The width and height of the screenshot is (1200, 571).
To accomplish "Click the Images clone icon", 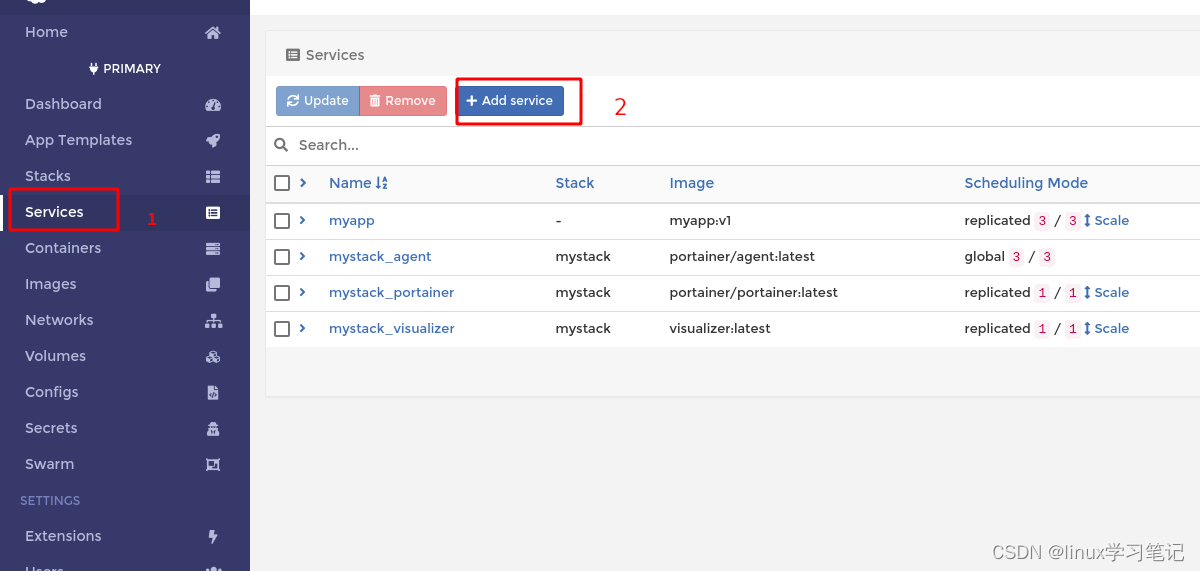I will [x=212, y=284].
